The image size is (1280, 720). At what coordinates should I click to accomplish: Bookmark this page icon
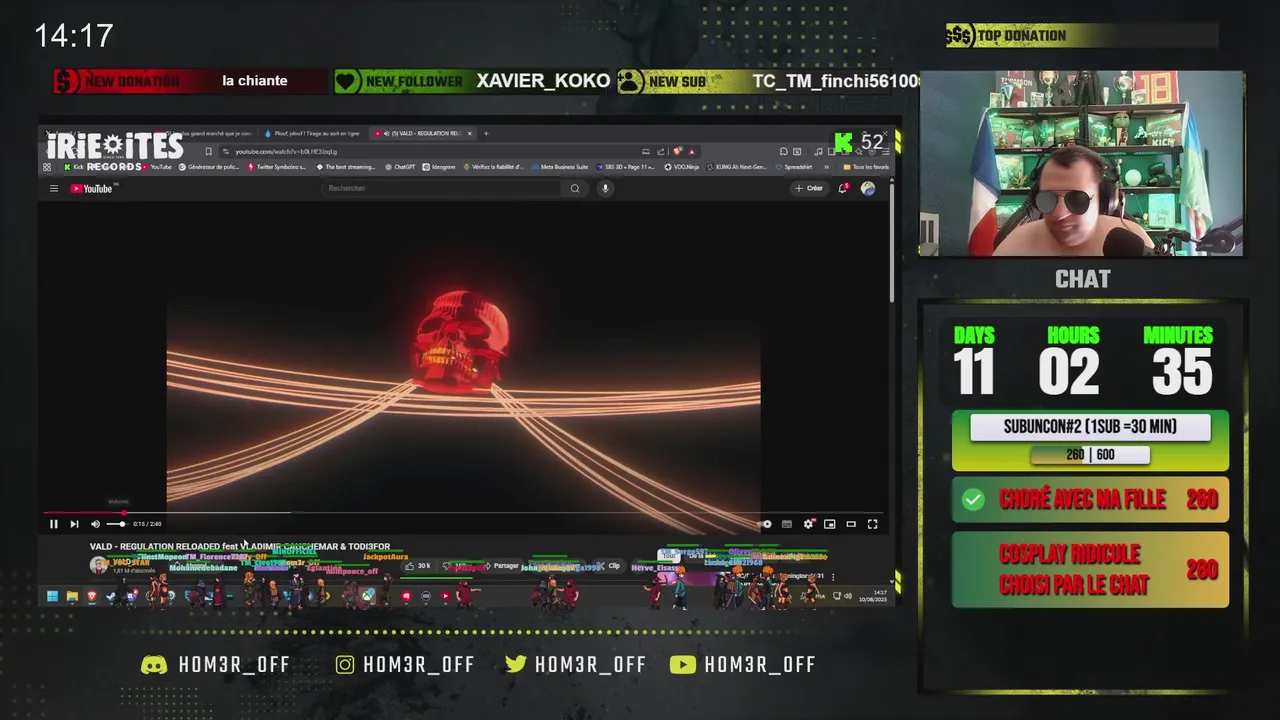(x=208, y=151)
